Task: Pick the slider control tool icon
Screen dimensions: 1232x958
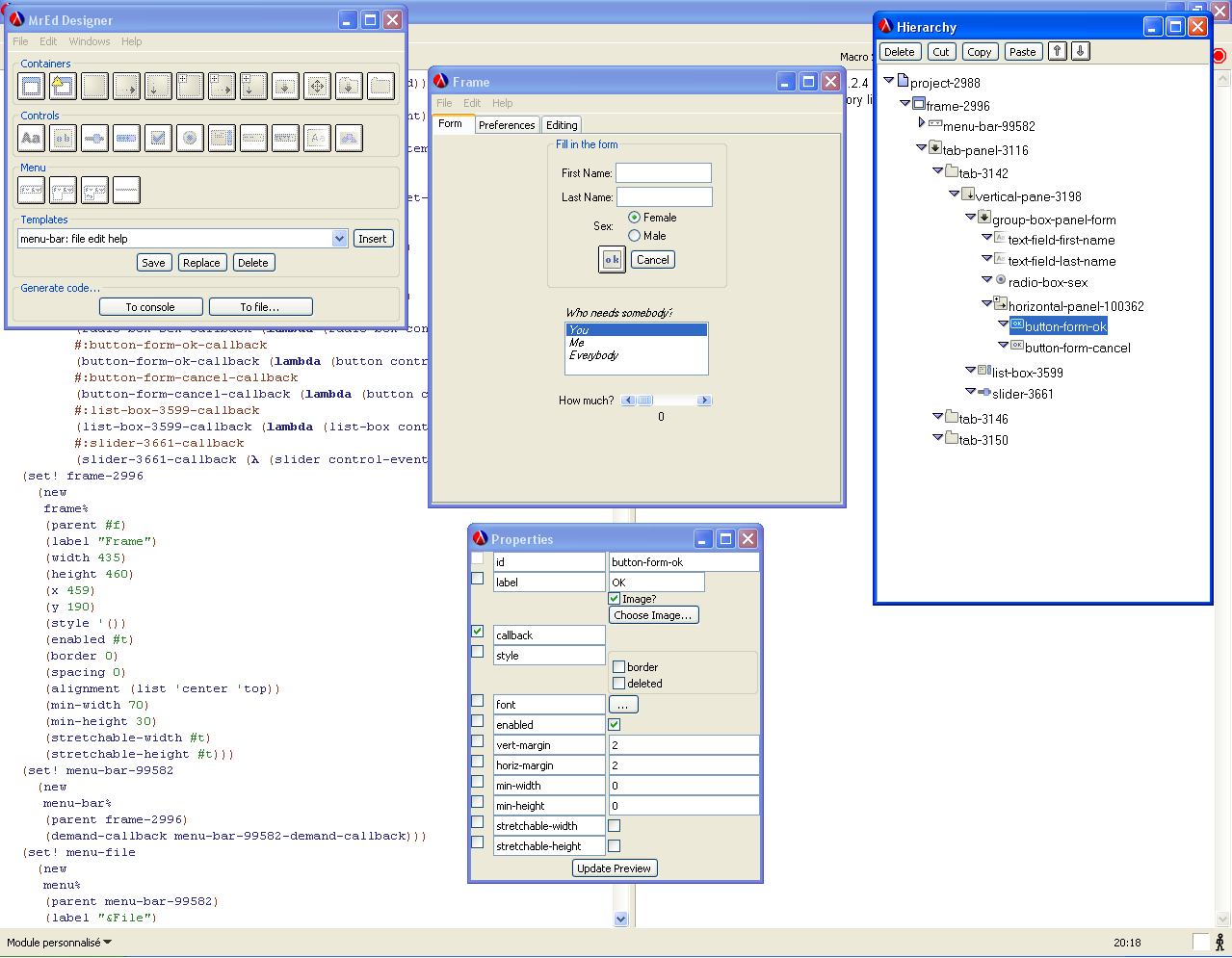Action: click(x=94, y=139)
